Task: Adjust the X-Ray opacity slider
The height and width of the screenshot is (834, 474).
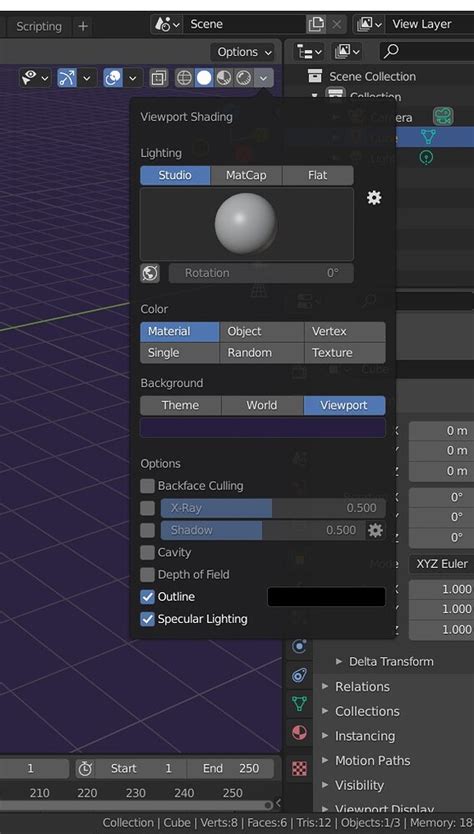Action: [x=273, y=508]
